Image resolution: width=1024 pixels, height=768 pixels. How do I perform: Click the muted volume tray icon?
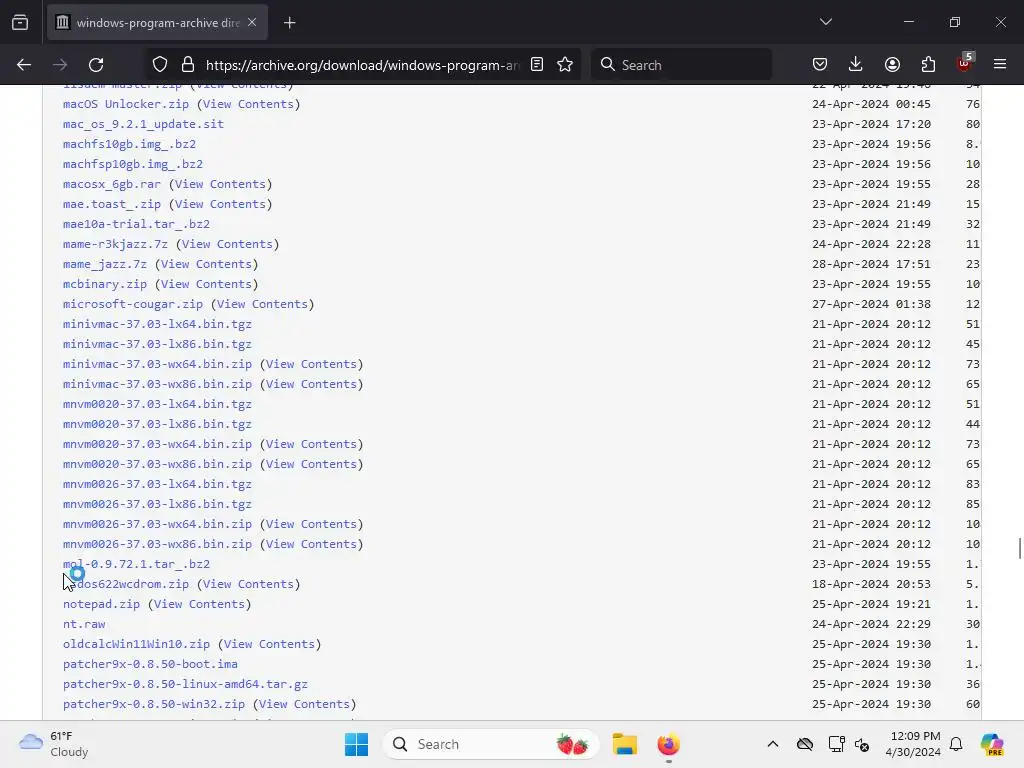862,744
